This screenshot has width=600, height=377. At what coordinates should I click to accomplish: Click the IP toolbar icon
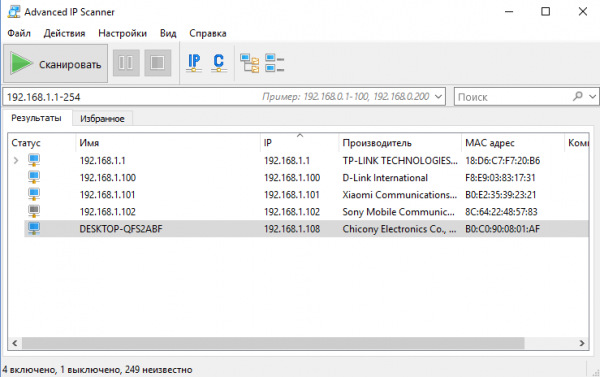point(194,63)
